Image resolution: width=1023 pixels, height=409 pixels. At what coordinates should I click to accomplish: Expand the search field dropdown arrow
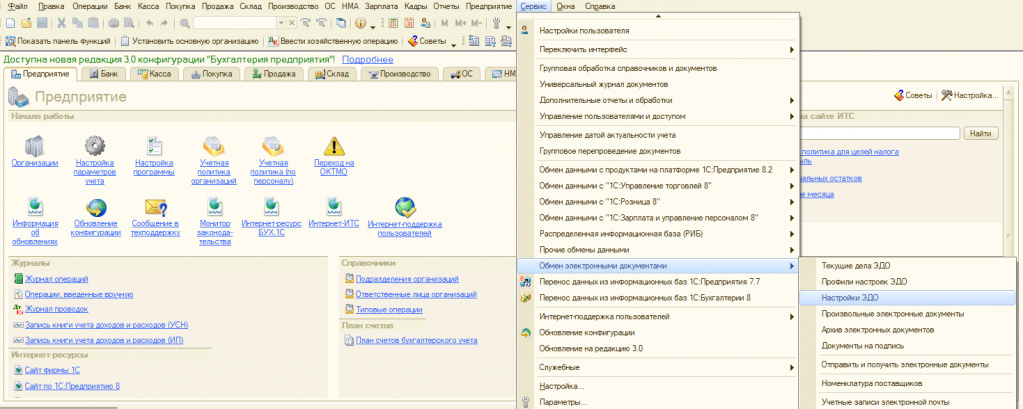pos(281,23)
